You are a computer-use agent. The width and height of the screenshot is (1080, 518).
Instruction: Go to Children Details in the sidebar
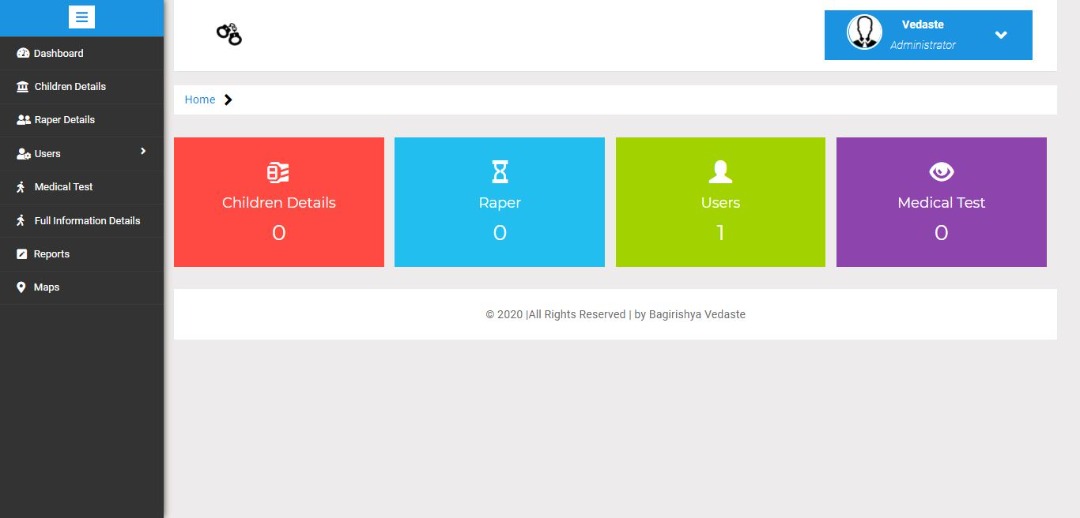click(82, 87)
